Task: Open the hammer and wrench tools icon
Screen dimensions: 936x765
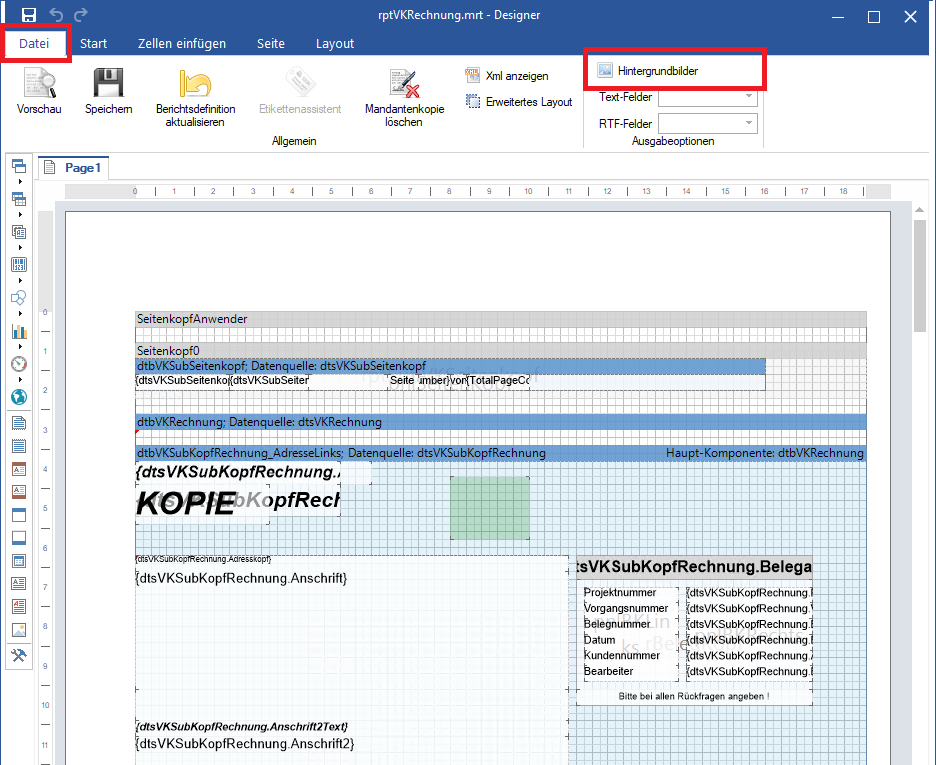Action: (19, 655)
